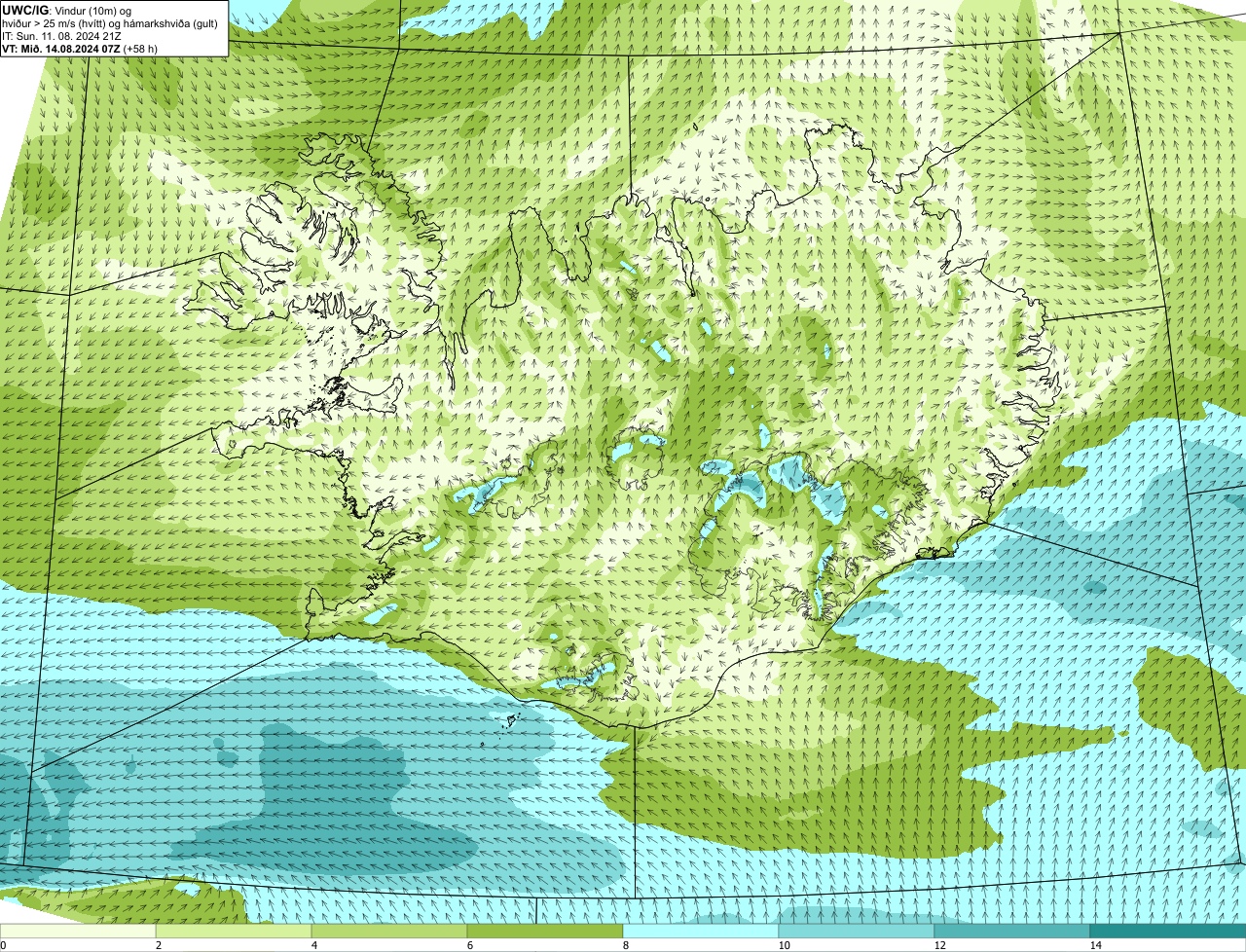Click the 'VT: Mið. 14.08.2024 07Z (+58 h)' line
Viewport: 1246px width, 952px height.
80,49
